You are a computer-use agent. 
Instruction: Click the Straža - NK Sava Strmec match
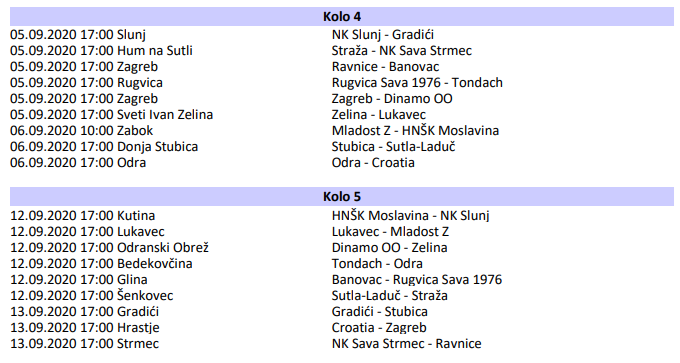[x=402, y=51]
